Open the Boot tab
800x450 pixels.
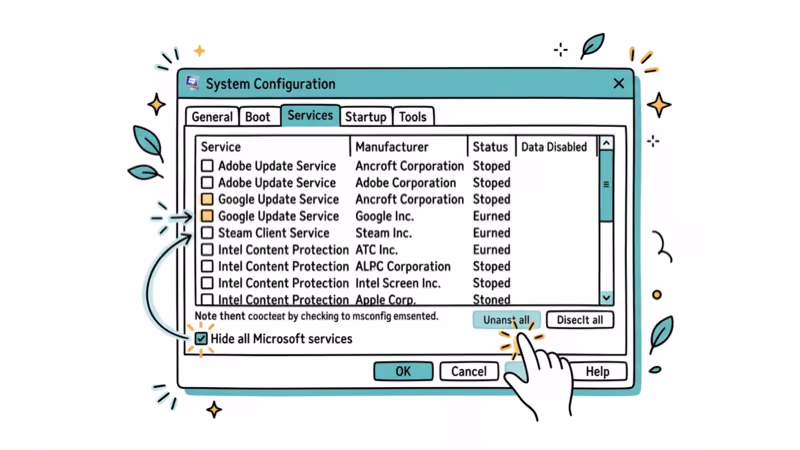pyautogui.click(x=258, y=117)
